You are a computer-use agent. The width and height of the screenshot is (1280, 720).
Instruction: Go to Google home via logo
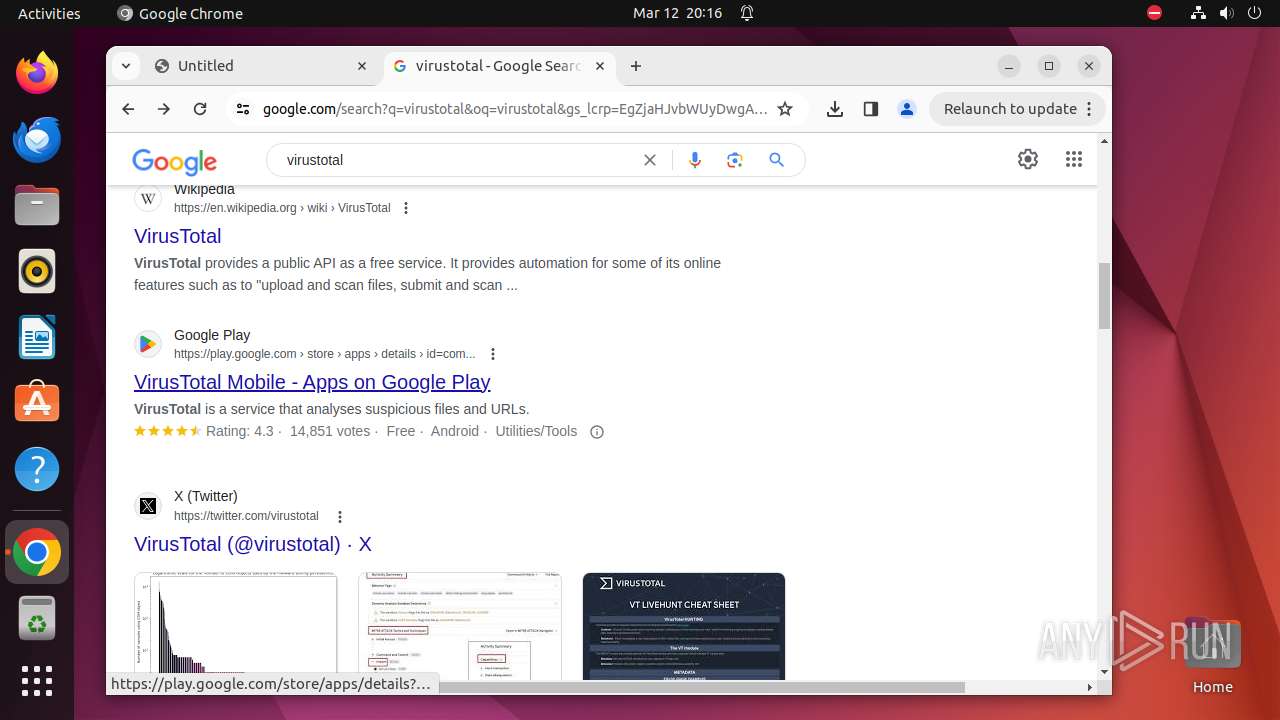(174, 161)
